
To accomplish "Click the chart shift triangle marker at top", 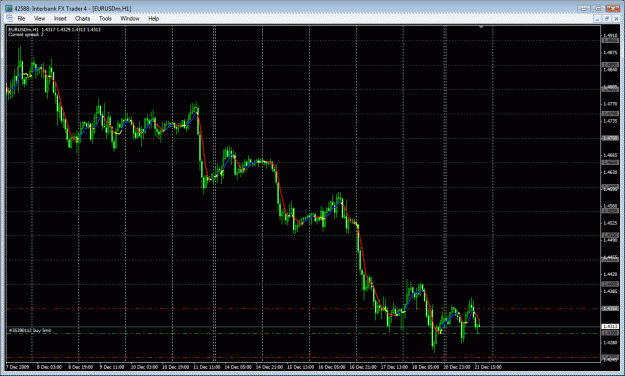I will click(x=481, y=27).
